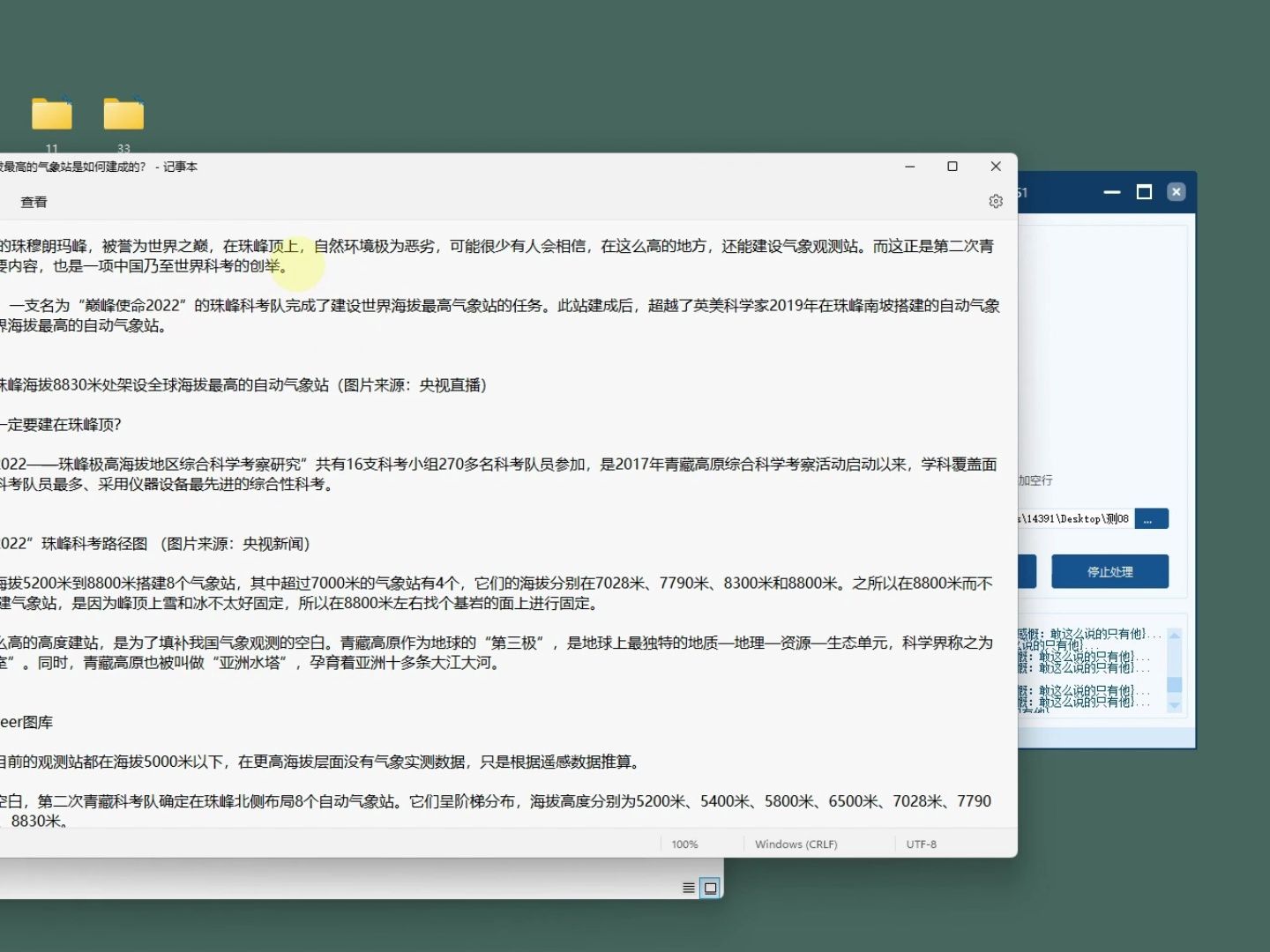Click the log scrollbar down arrow in the blue window
Image resolution: width=1270 pixels, height=952 pixels.
[x=1174, y=706]
